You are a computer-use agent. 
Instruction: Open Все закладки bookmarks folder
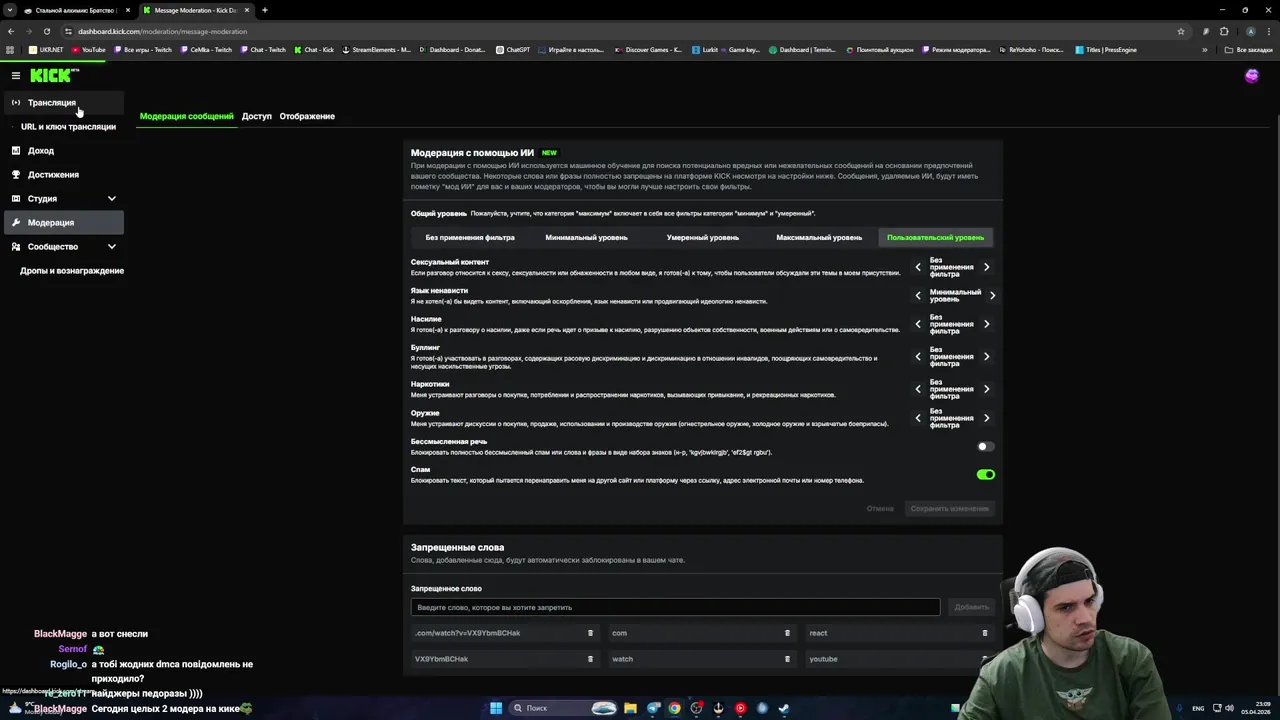[x=1249, y=50]
